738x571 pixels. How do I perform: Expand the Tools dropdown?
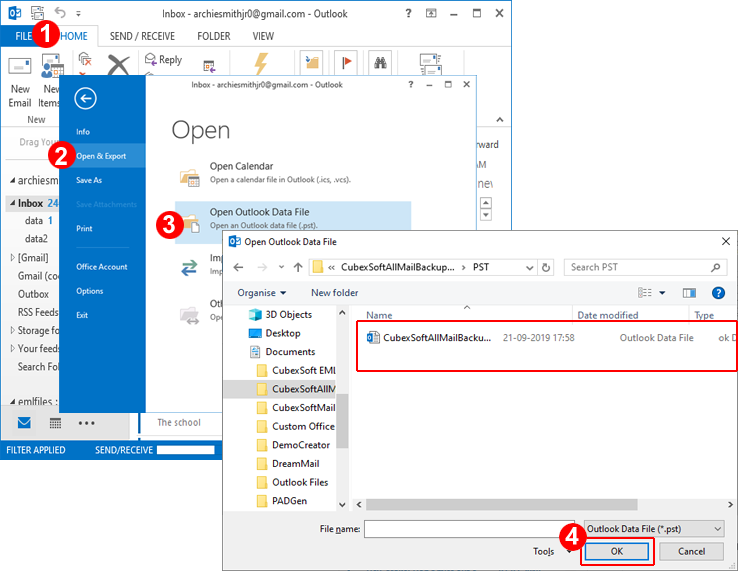coord(547,551)
